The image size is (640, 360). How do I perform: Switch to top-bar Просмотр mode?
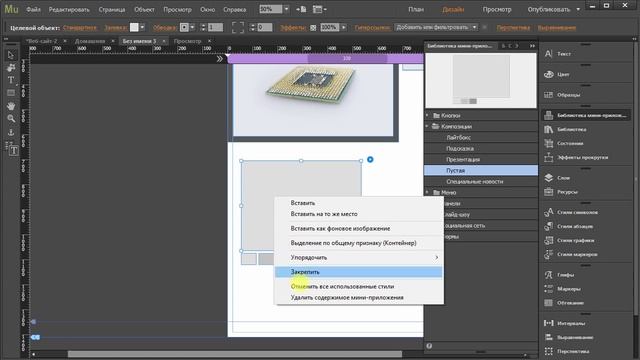click(496, 9)
